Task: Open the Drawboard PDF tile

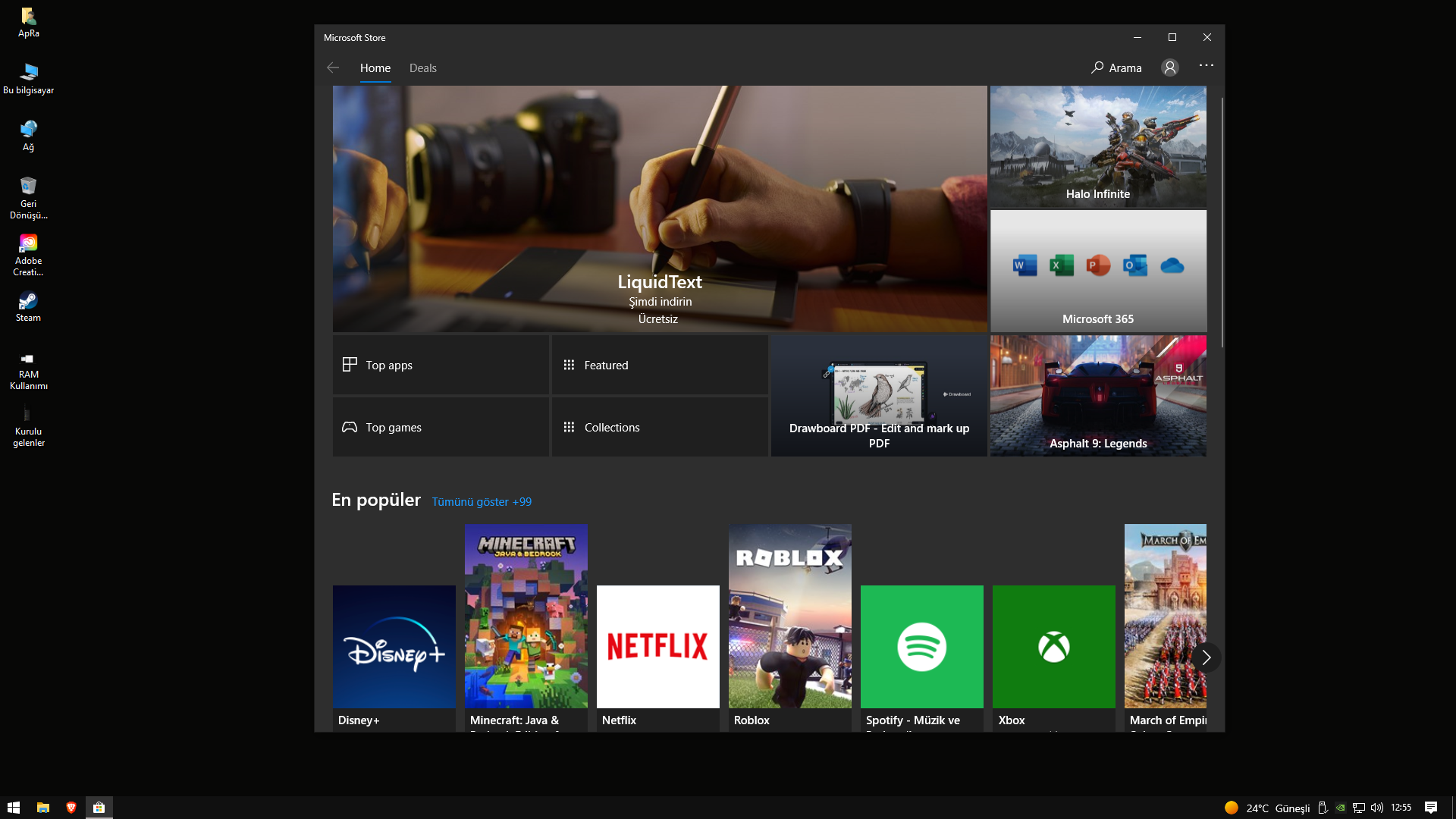Action: coord(879,395)
